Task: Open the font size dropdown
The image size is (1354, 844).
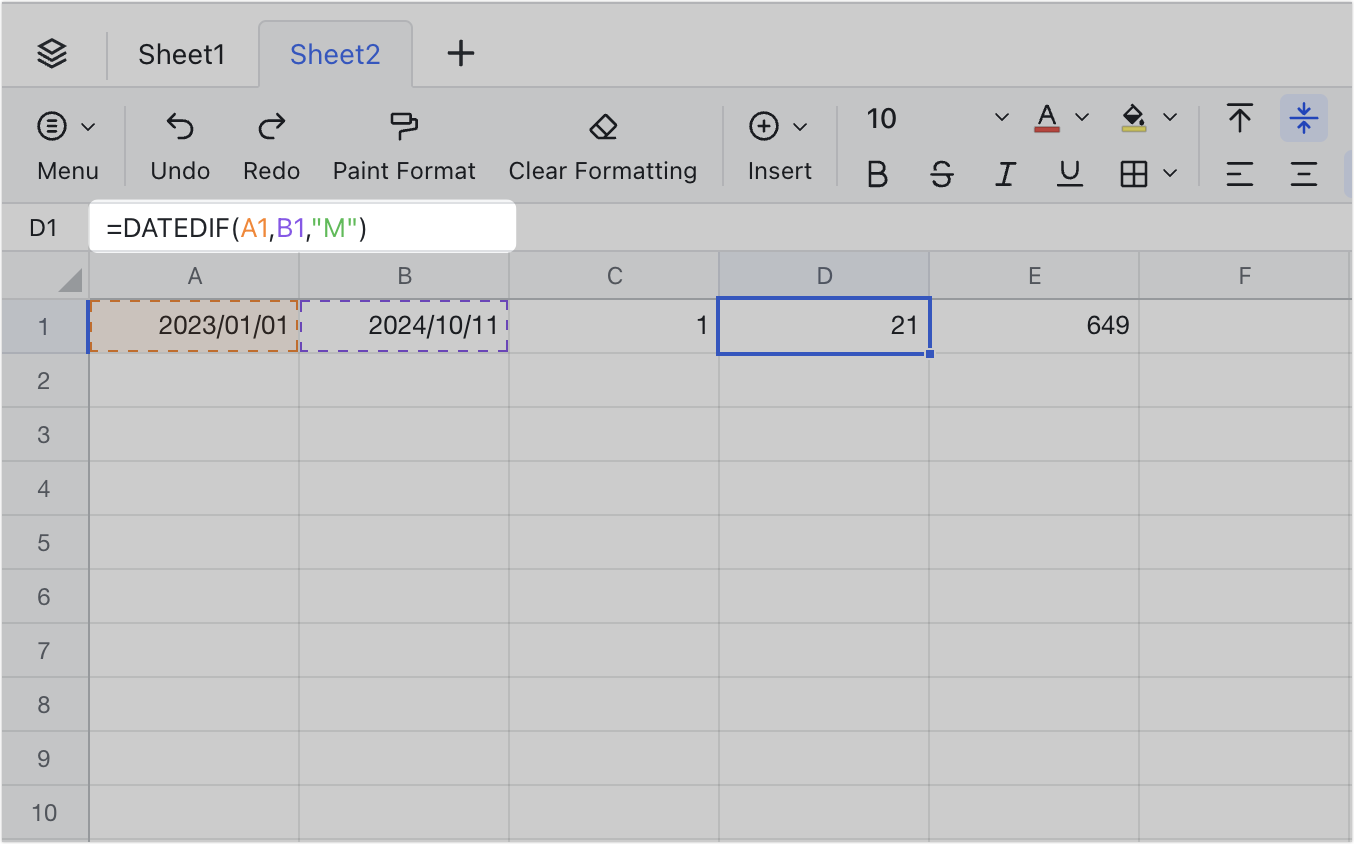Action: click(x=1001, y=119)
